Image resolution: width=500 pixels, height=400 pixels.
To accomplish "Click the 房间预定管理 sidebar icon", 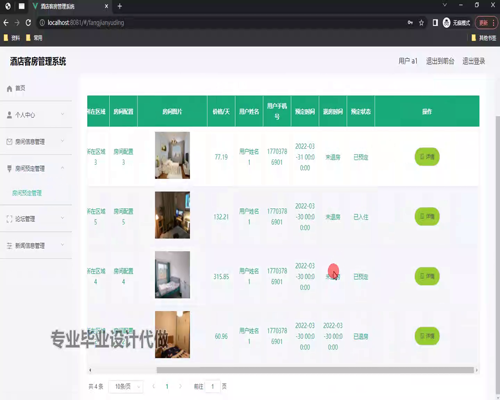I will [x=9, y=169].
